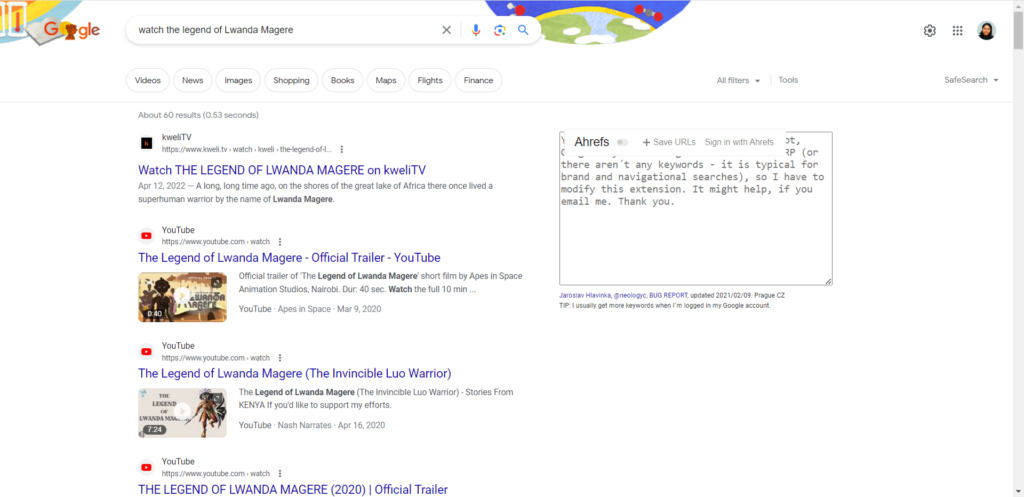Open Watch THE LEGEND OF LWANDA MAGERE on kweliTV
The height and width of the screenshot is (497, 1024).
(x=282, y=170)
